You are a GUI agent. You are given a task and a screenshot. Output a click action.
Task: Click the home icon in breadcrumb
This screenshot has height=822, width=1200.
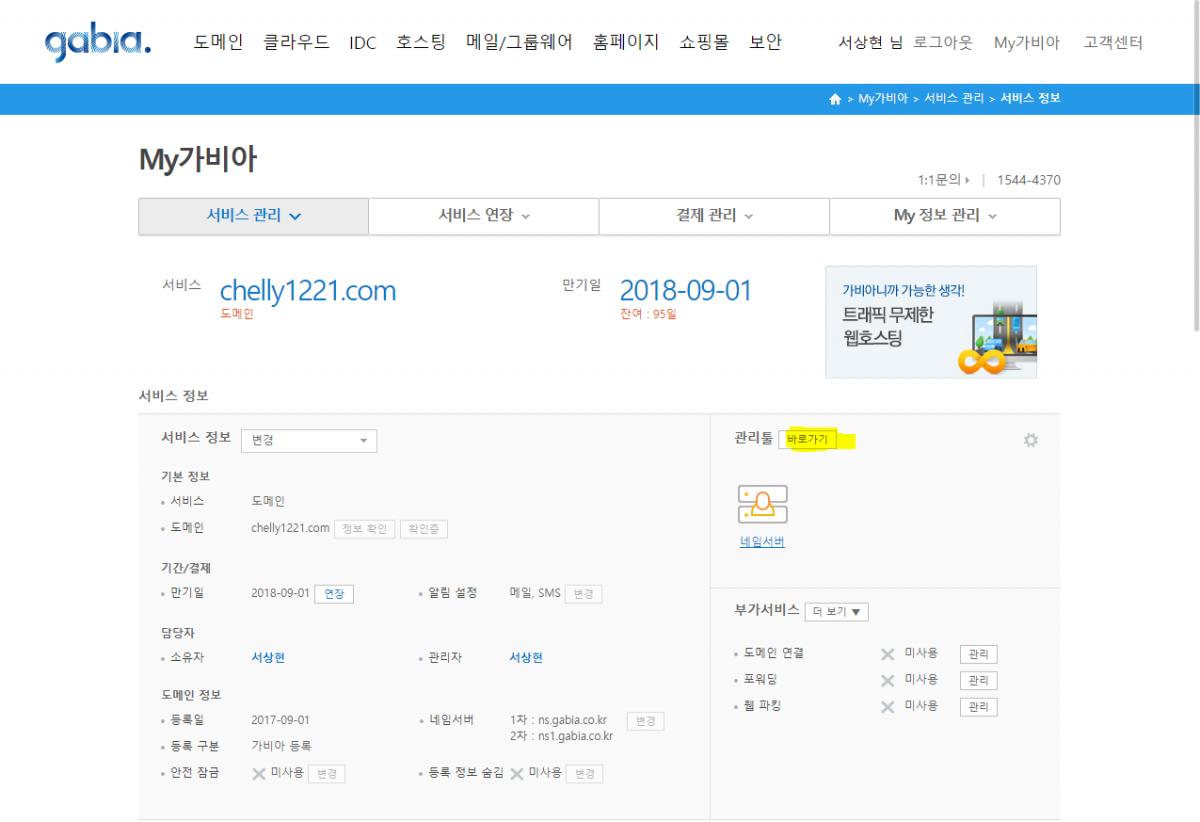coord(835,99)
